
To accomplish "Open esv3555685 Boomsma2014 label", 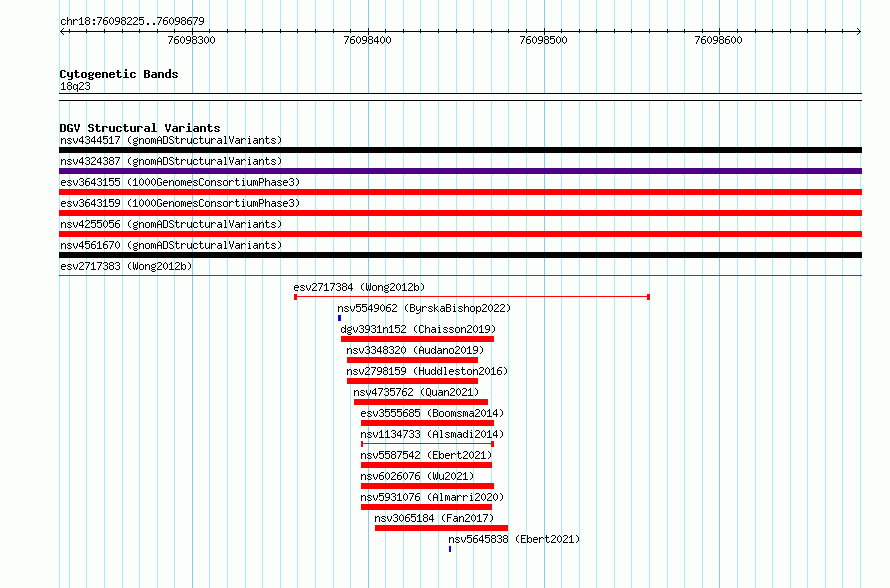I will (x=432, y=413).
